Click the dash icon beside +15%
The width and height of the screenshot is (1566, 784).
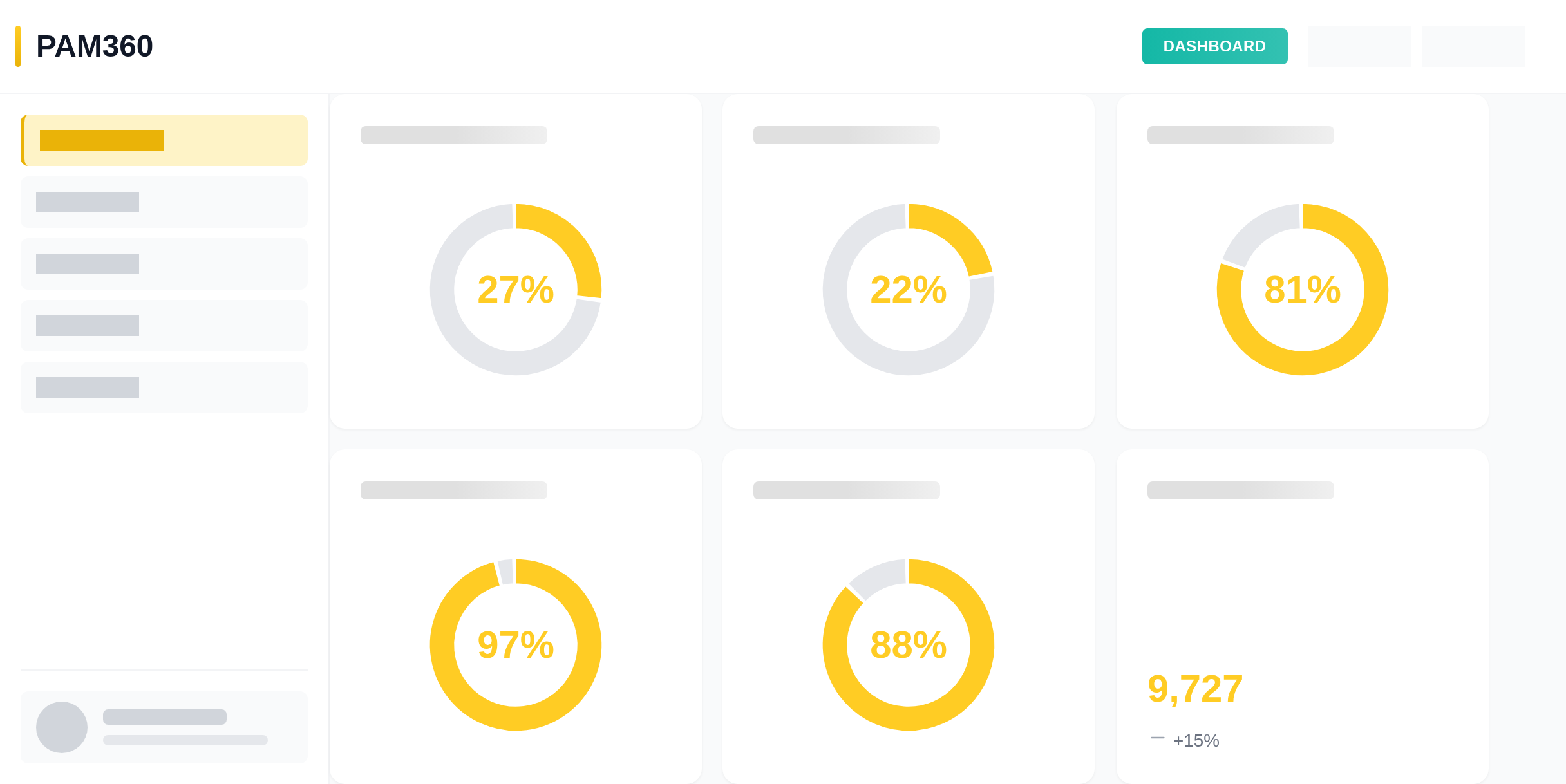[x=1157, y=738]
